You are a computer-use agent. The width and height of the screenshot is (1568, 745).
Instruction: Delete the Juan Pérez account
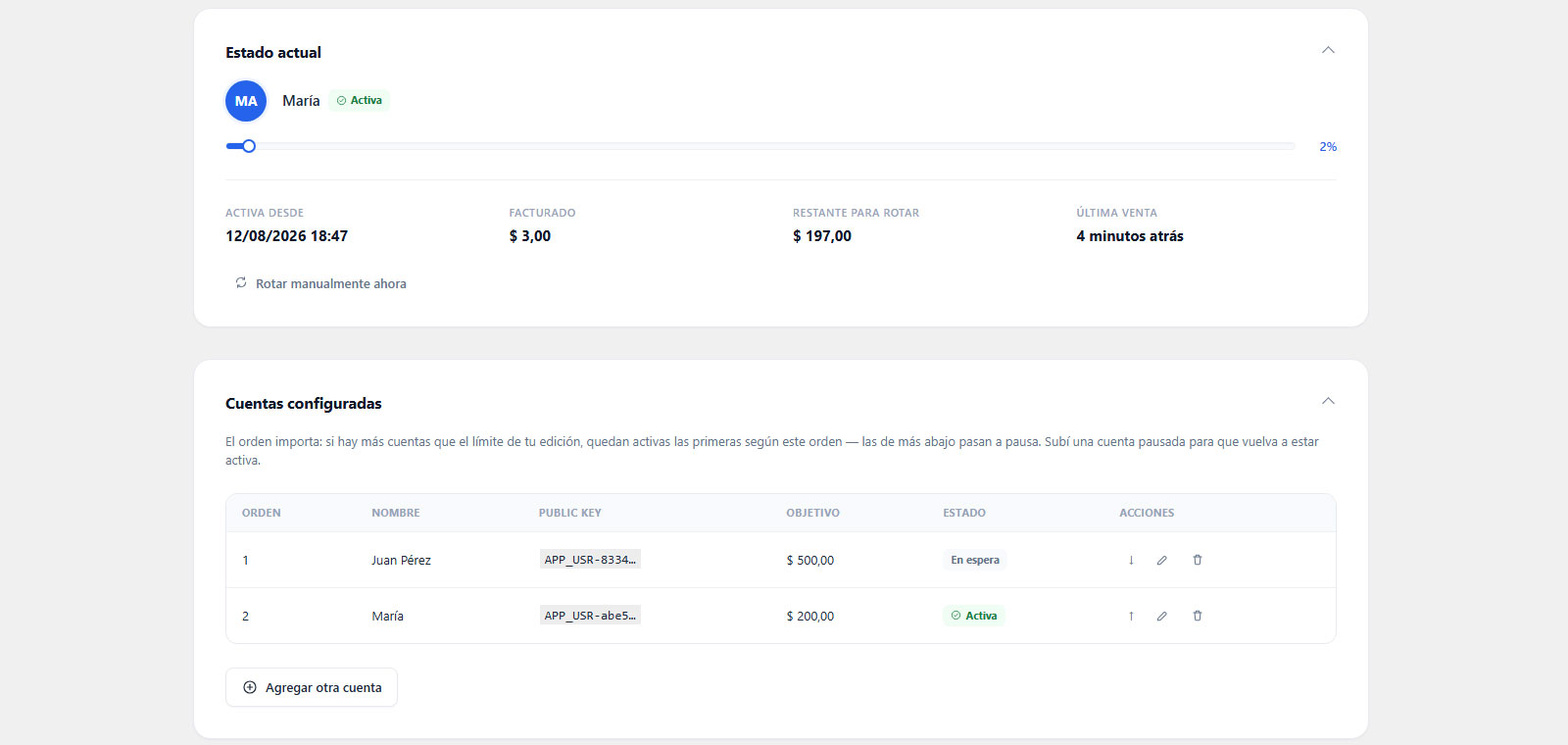[1198, 560]
